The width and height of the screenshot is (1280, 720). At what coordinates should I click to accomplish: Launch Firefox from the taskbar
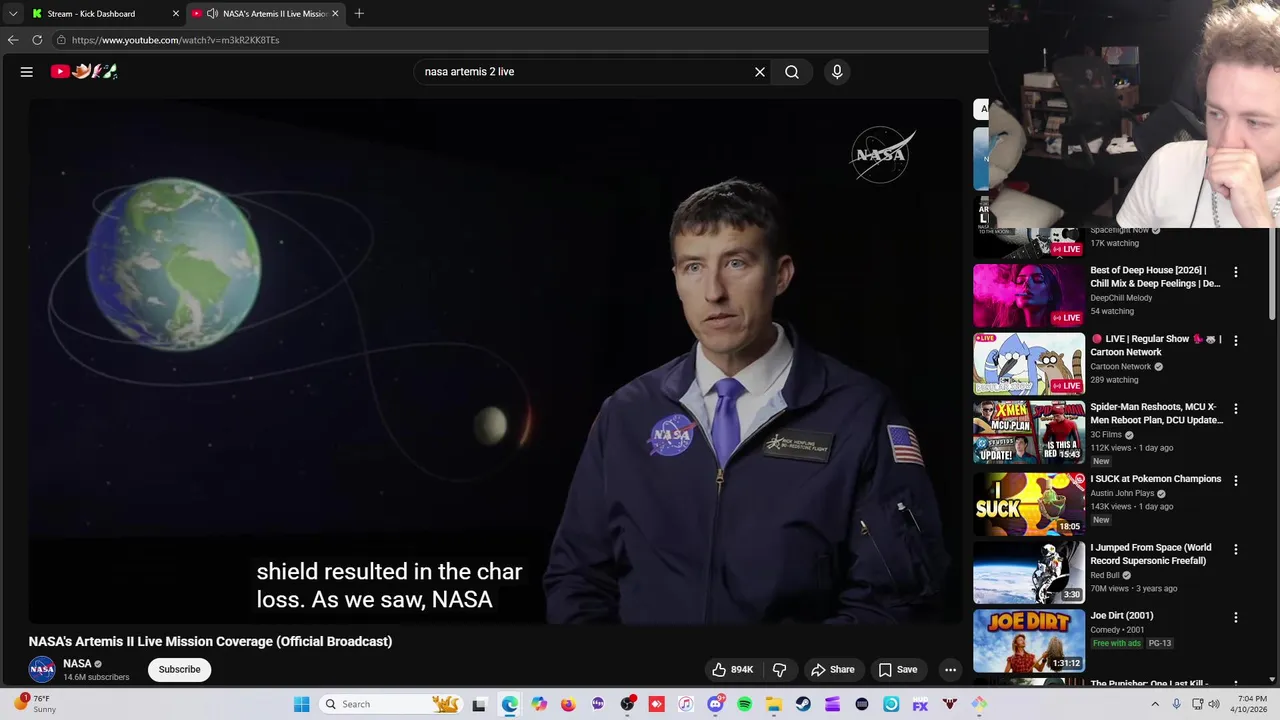pyautogui.click(x=568, y=704)
